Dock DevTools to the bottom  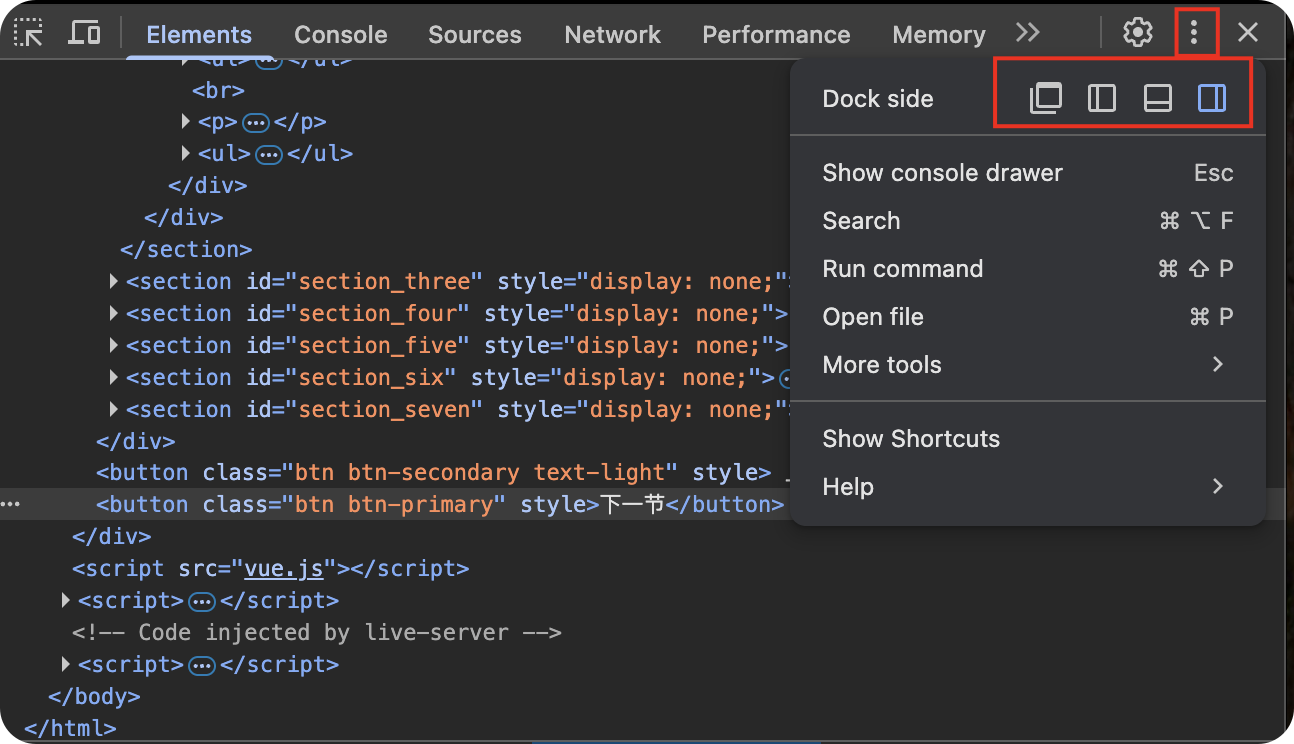(x=1157, y=98)
